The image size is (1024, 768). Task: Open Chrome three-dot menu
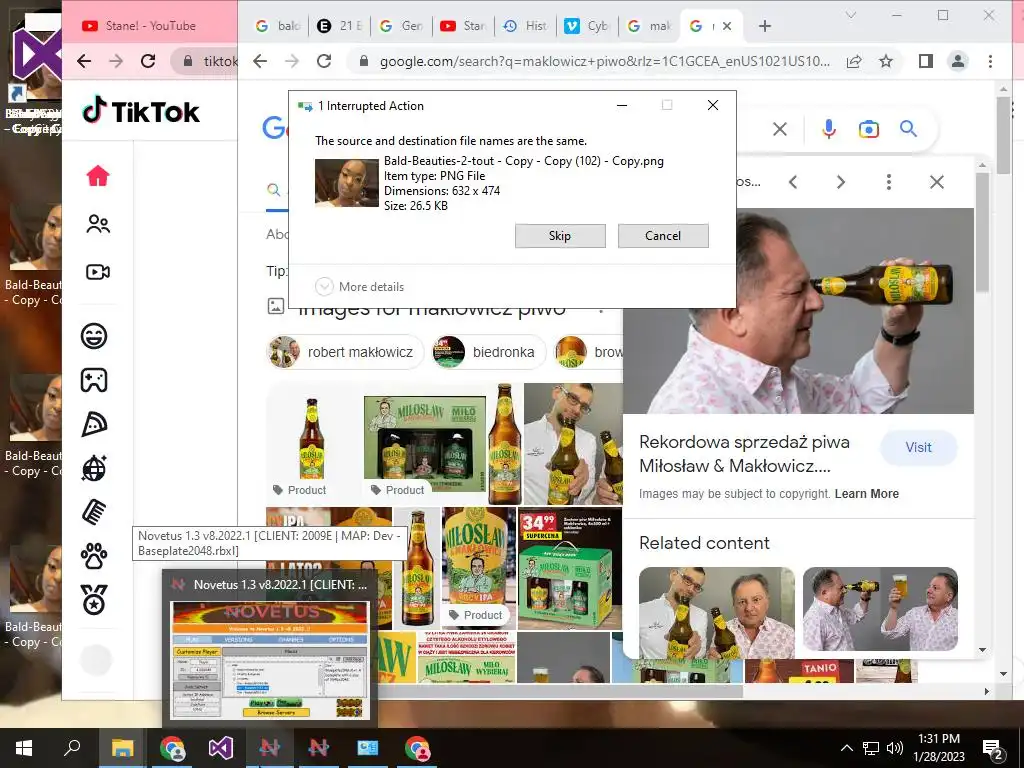pos(990,61)
